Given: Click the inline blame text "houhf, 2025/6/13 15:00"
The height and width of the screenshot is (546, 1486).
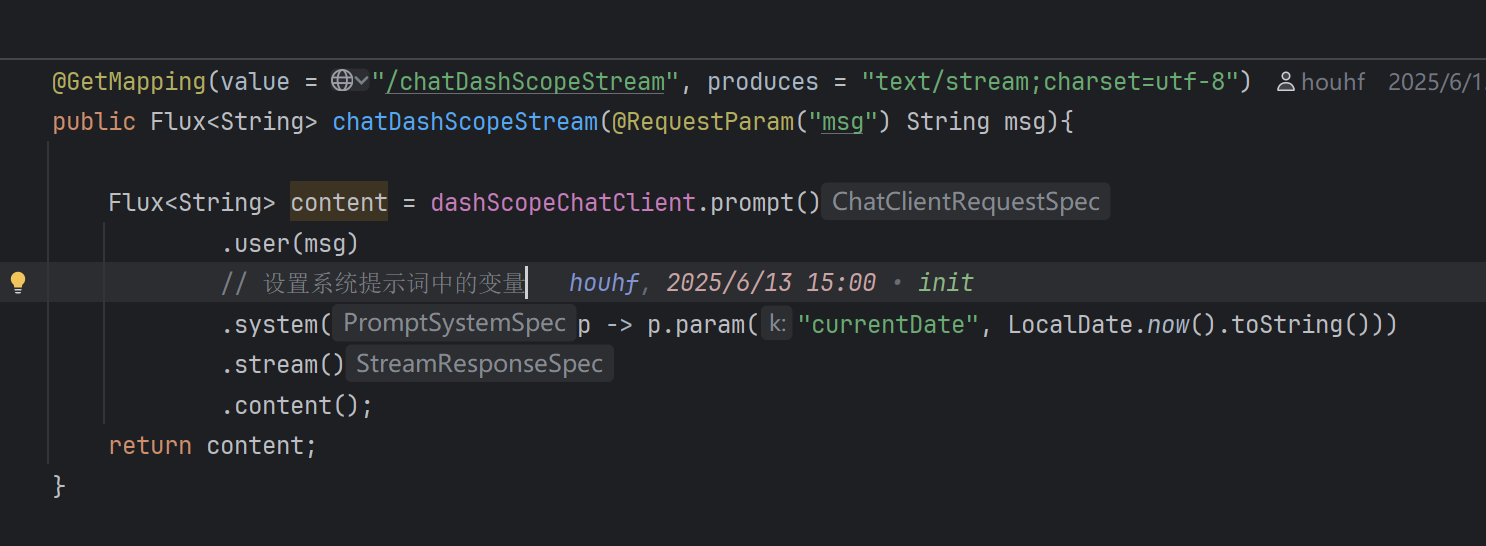Looking at the screenshot, I should point(722,283).
